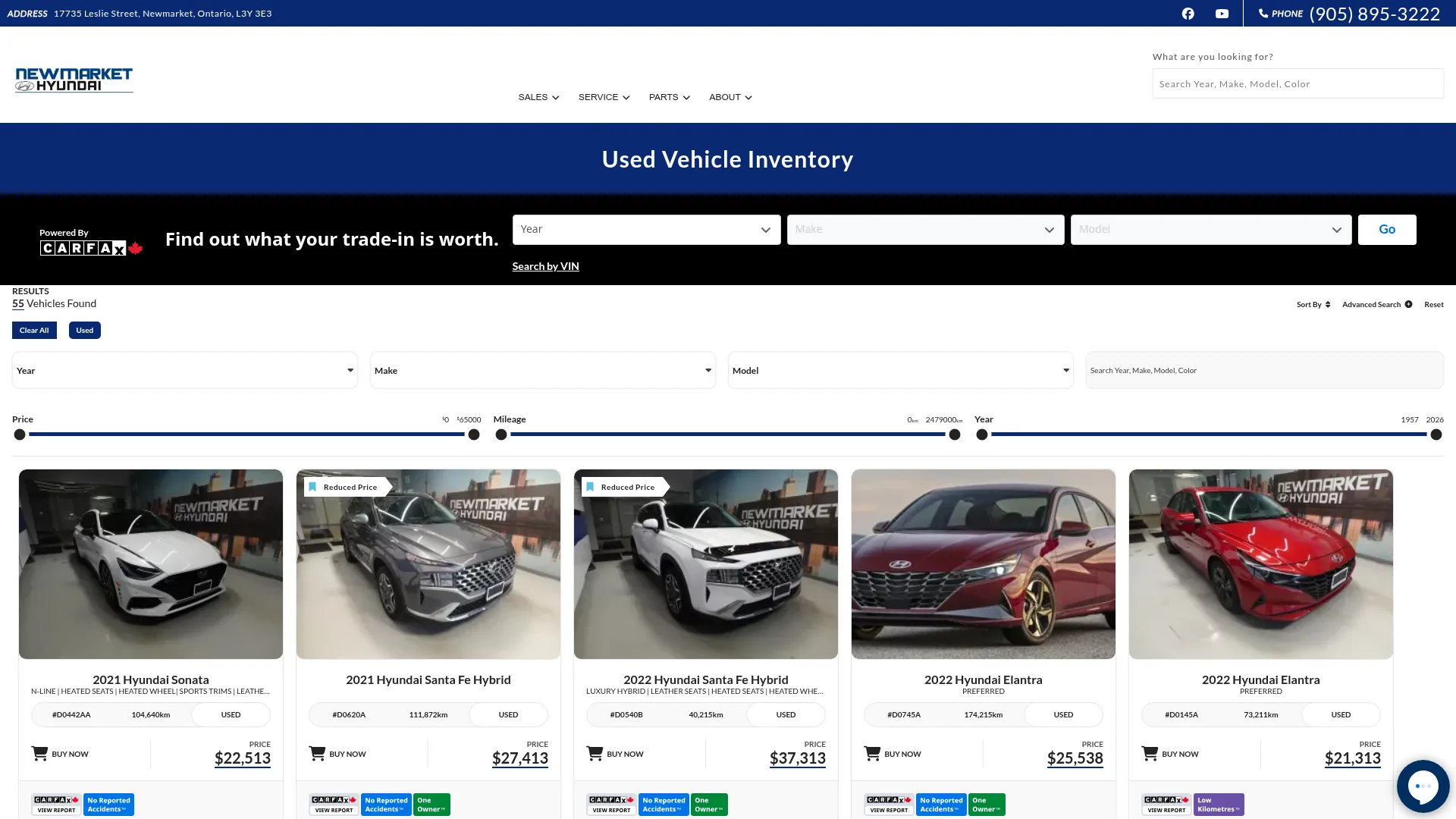Click the dealership address text
Viewport: 1456px width, 819px height.
point(162,14)
